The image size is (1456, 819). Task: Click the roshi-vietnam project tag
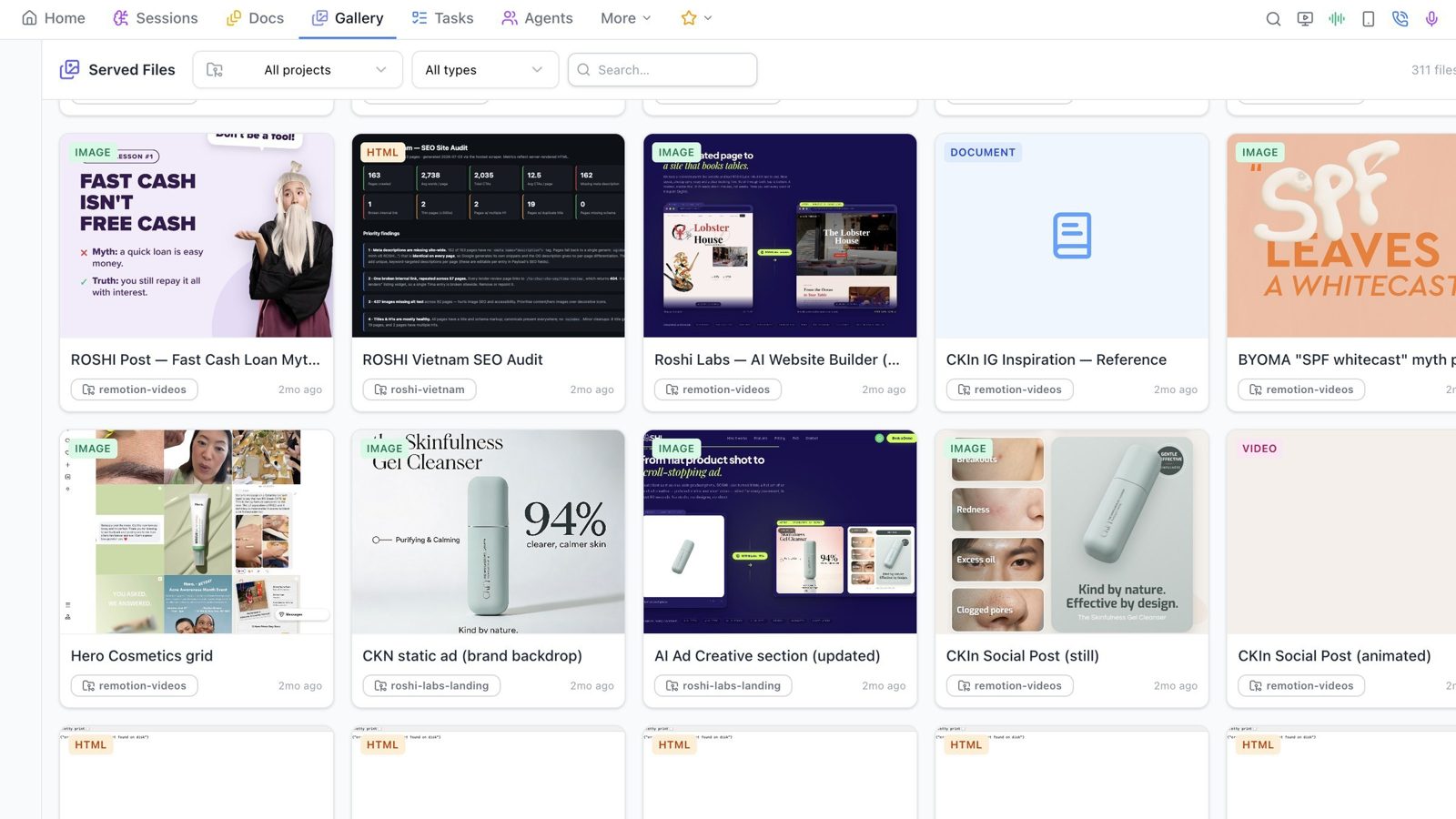point(420,389)
